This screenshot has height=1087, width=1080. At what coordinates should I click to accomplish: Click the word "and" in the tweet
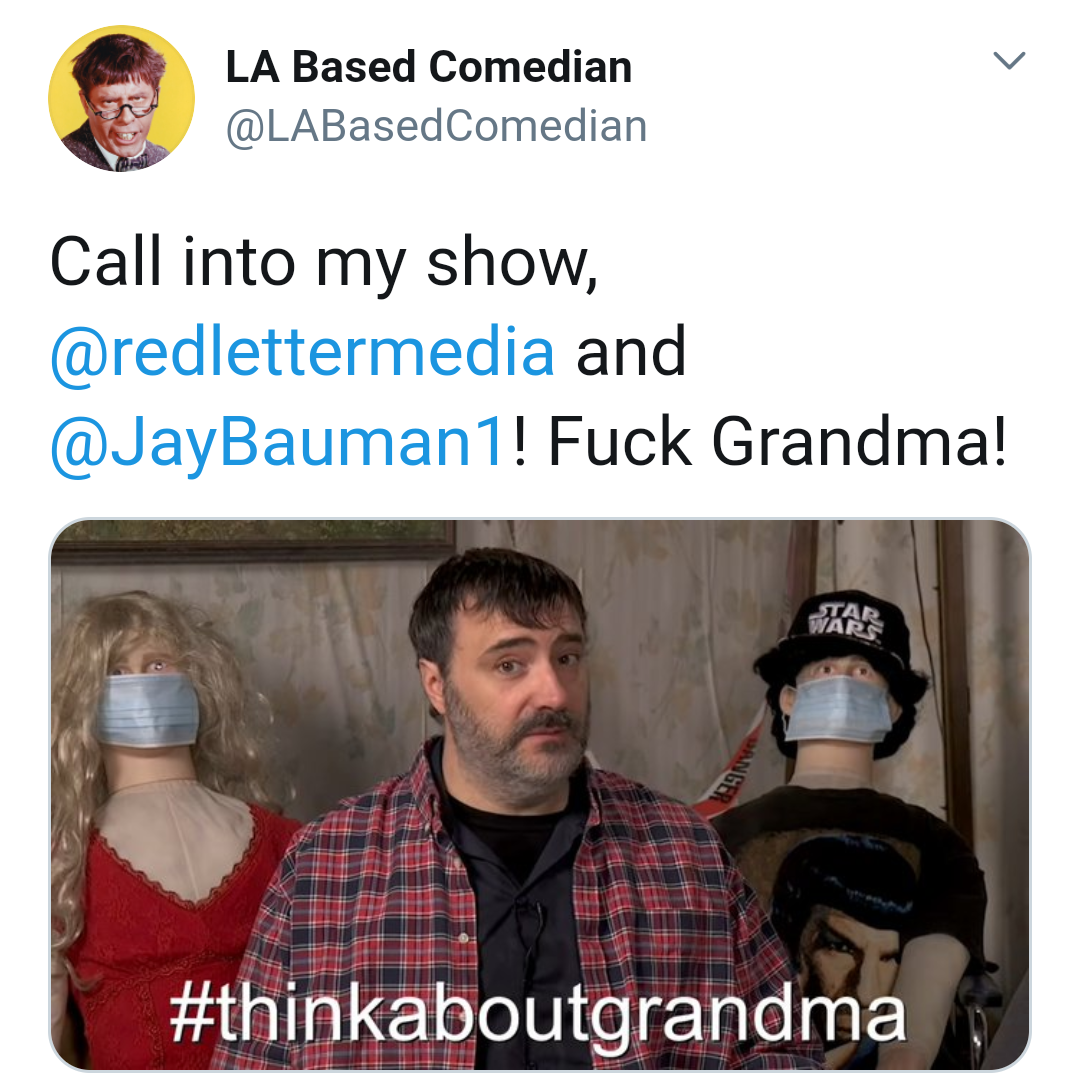click(x=631, y=352)
